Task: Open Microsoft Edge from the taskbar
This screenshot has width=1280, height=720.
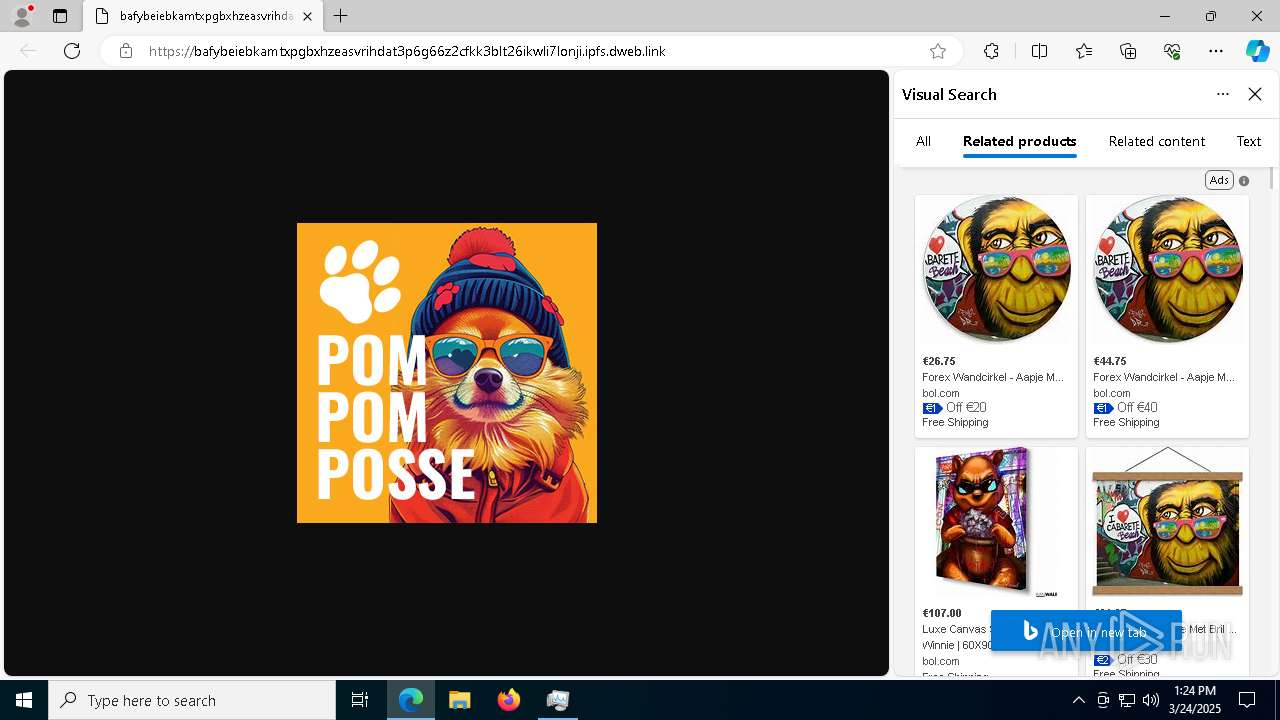Action: point(411,700)
